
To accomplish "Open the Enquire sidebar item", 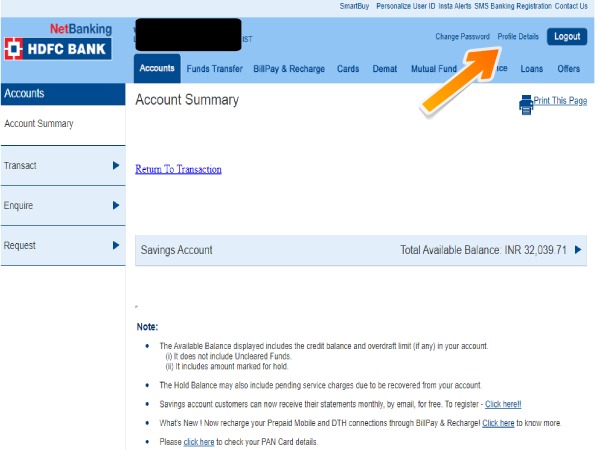I will coord(63,205).
